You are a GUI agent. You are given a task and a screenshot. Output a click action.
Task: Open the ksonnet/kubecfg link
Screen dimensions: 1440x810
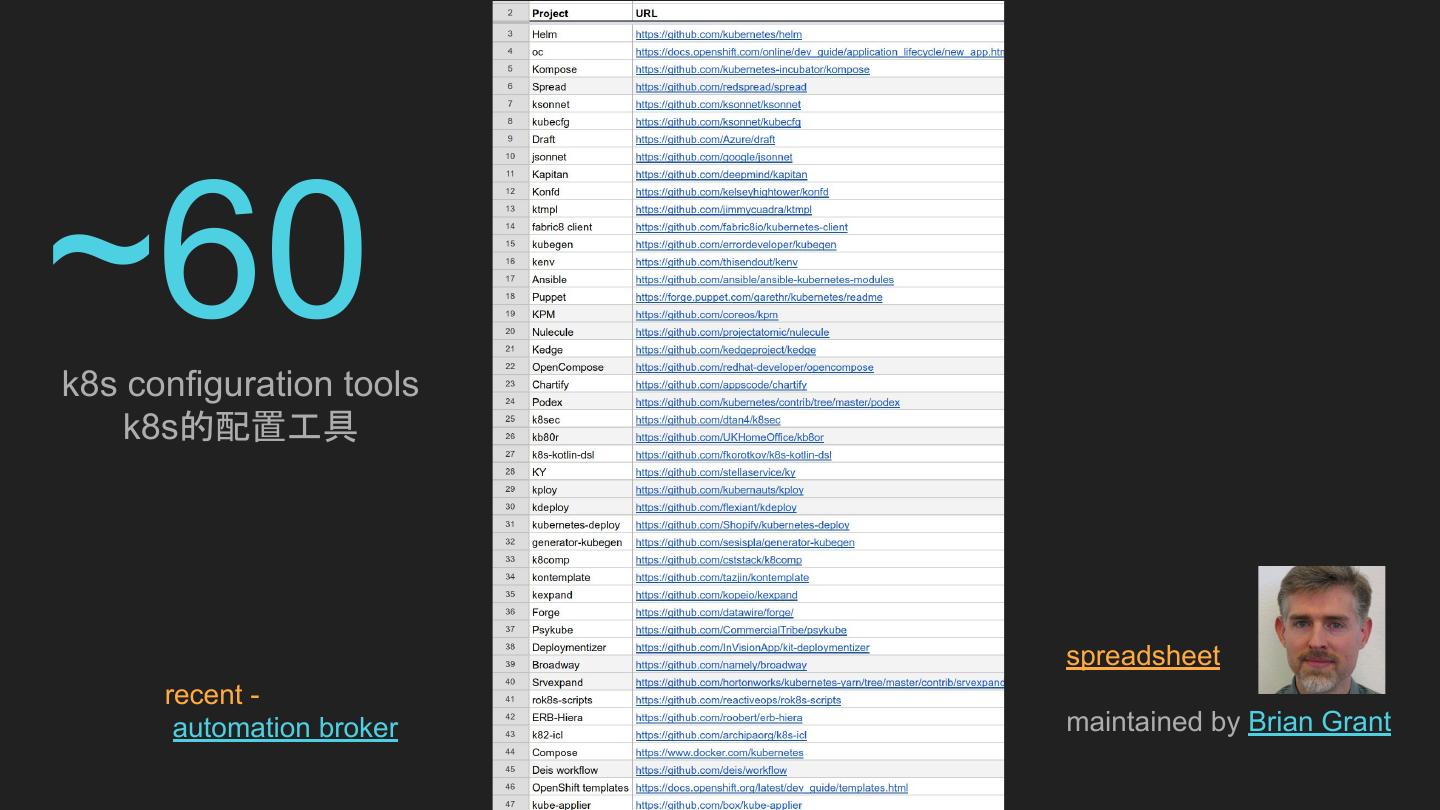pos(718,122)
